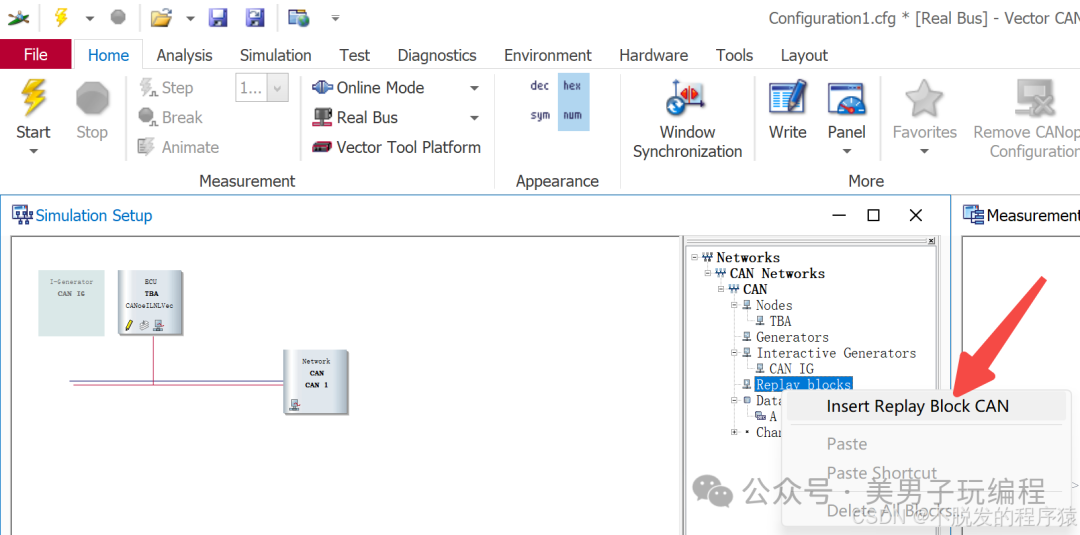Select CAN IG in the tree

[x=791, y=368]
